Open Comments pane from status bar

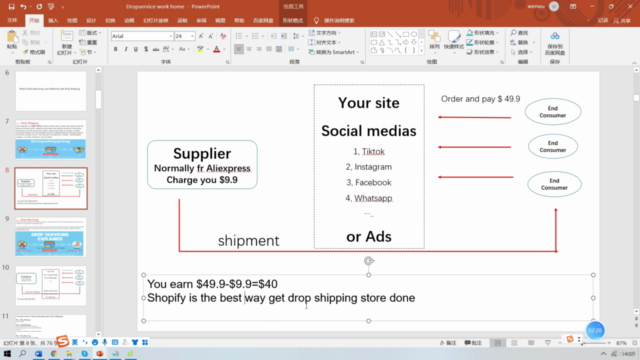[x=473, y=343]
